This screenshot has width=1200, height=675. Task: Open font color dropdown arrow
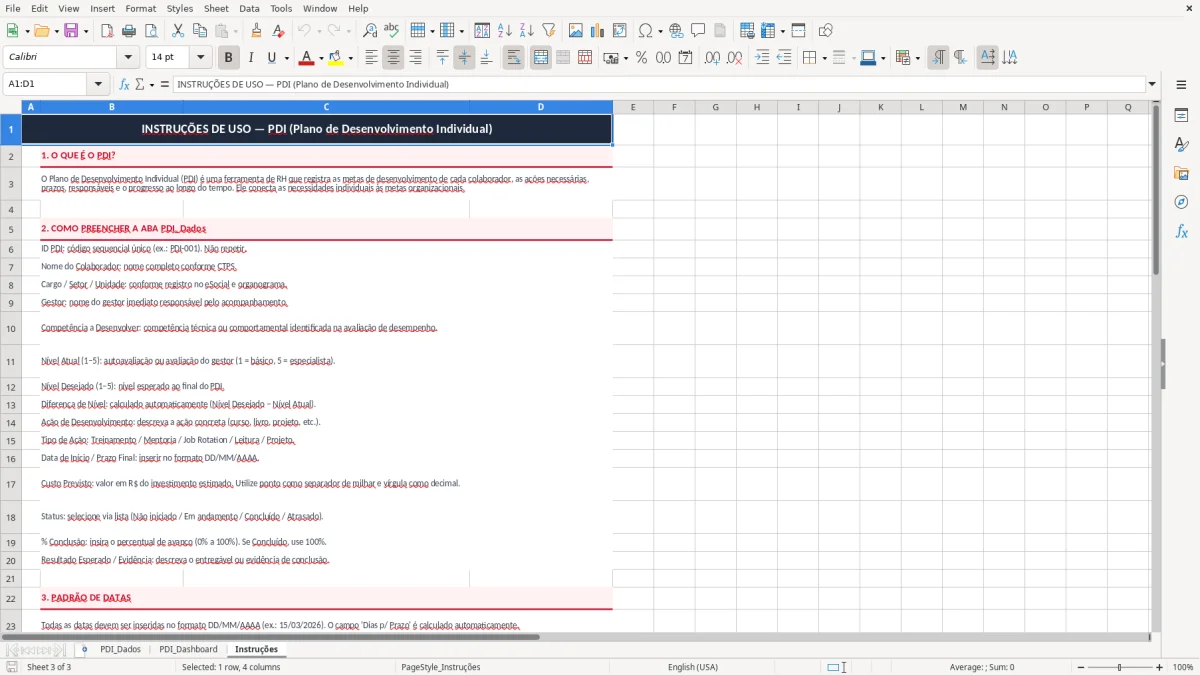pyautogui.click(x=321, y=58)
